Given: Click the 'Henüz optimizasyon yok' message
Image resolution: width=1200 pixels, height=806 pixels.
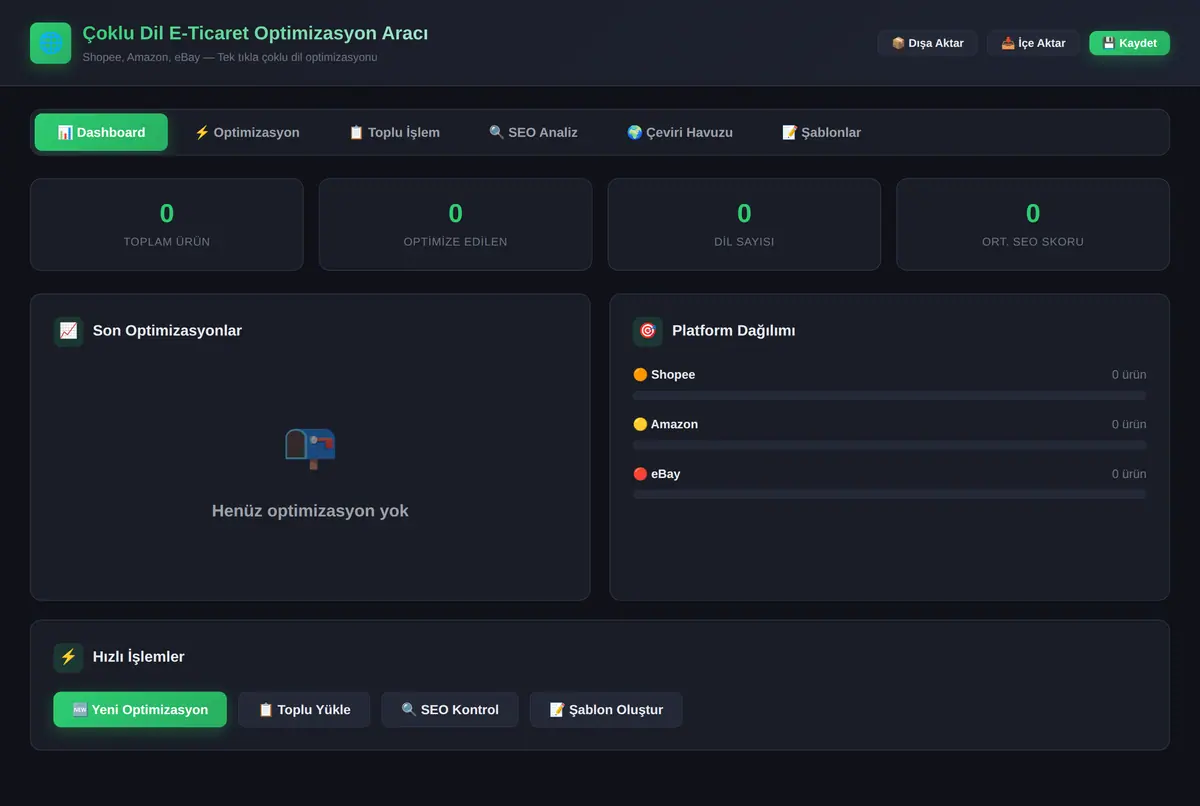Looking at the screenshot, I should click(310, 511).
